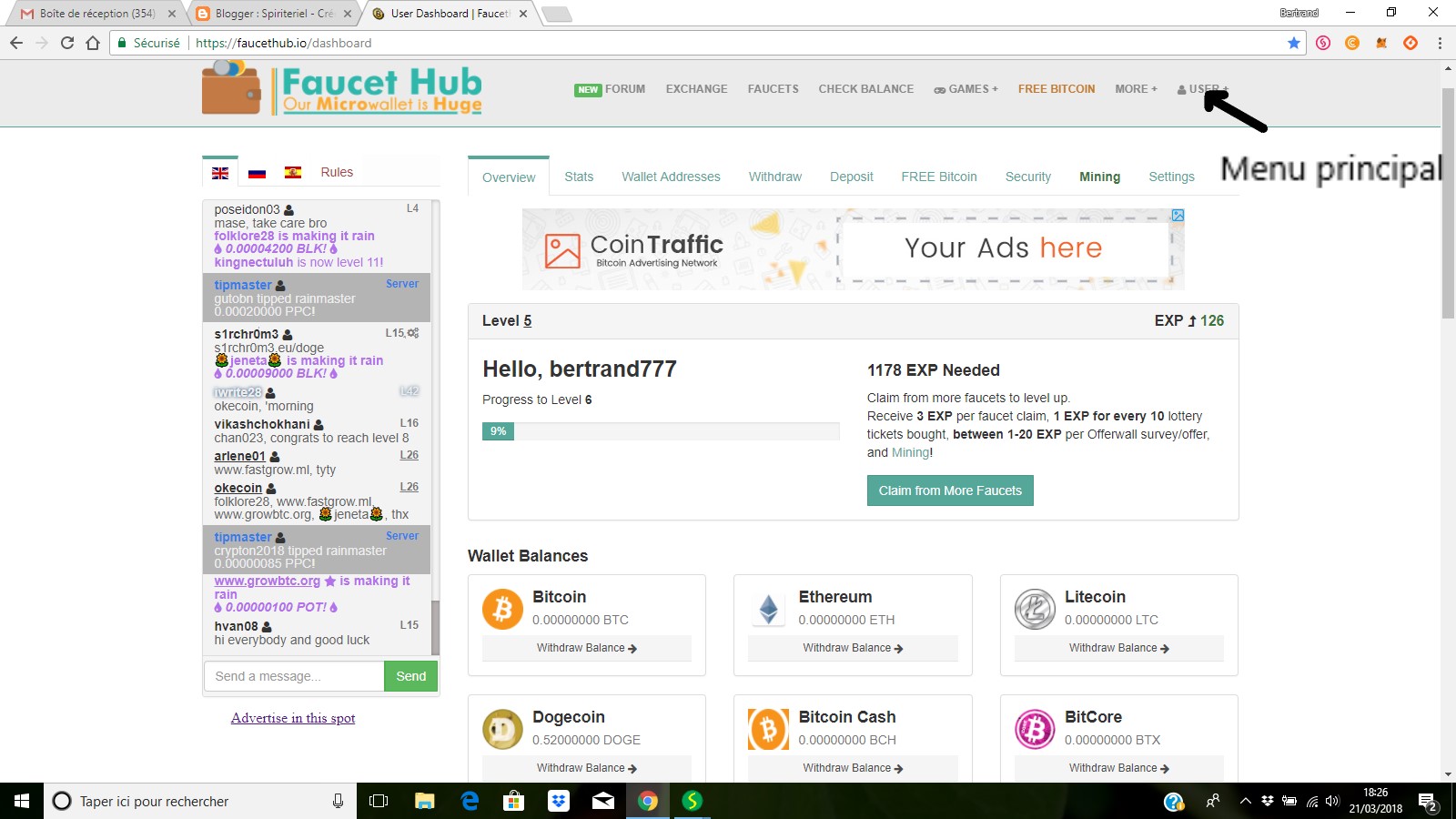Open Windows Action Center notifications
Viewport: 1456px width, 819px height.
(1428, 801)
